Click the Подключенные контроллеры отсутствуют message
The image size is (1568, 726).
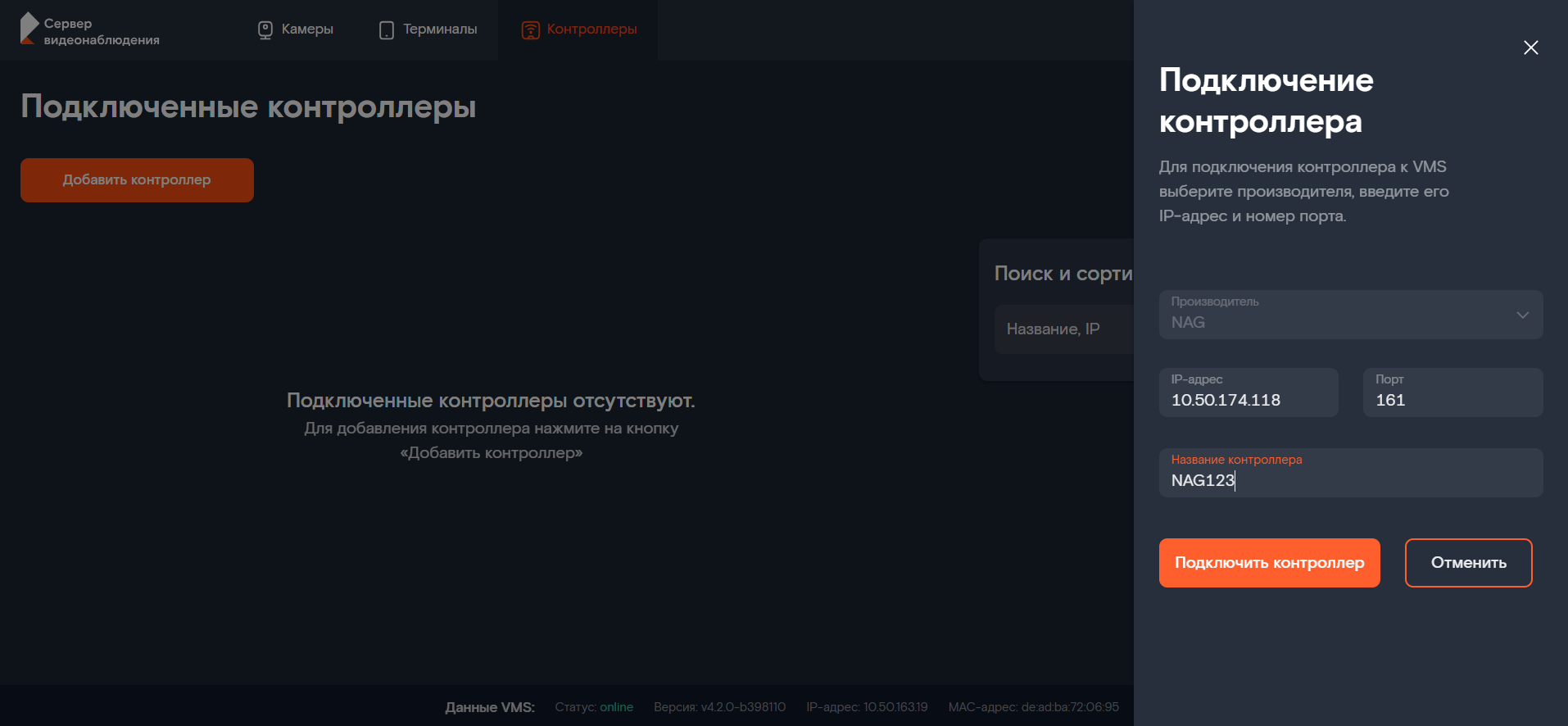click(491, 401)
